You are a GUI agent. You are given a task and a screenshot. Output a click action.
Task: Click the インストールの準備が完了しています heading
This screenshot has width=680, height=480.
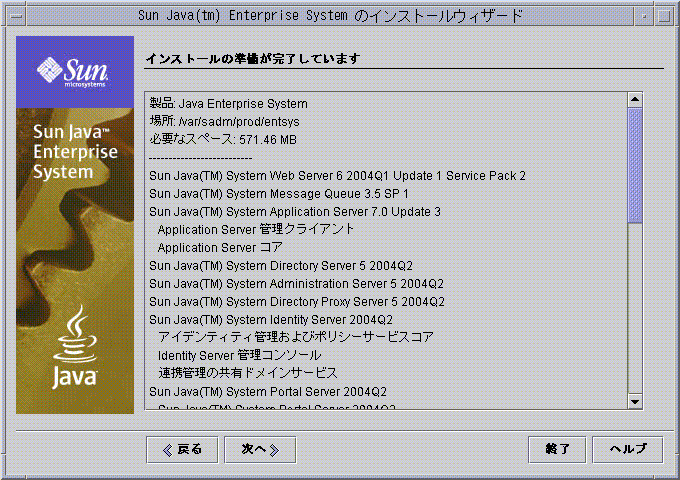(x=253, y=59)
